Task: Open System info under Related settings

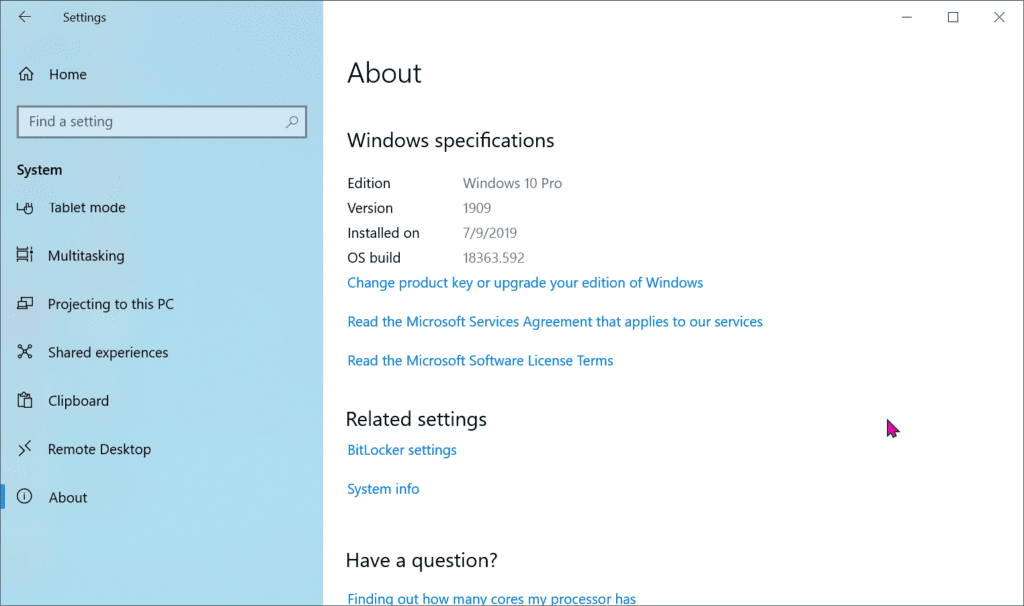Action: pos(383,488)
